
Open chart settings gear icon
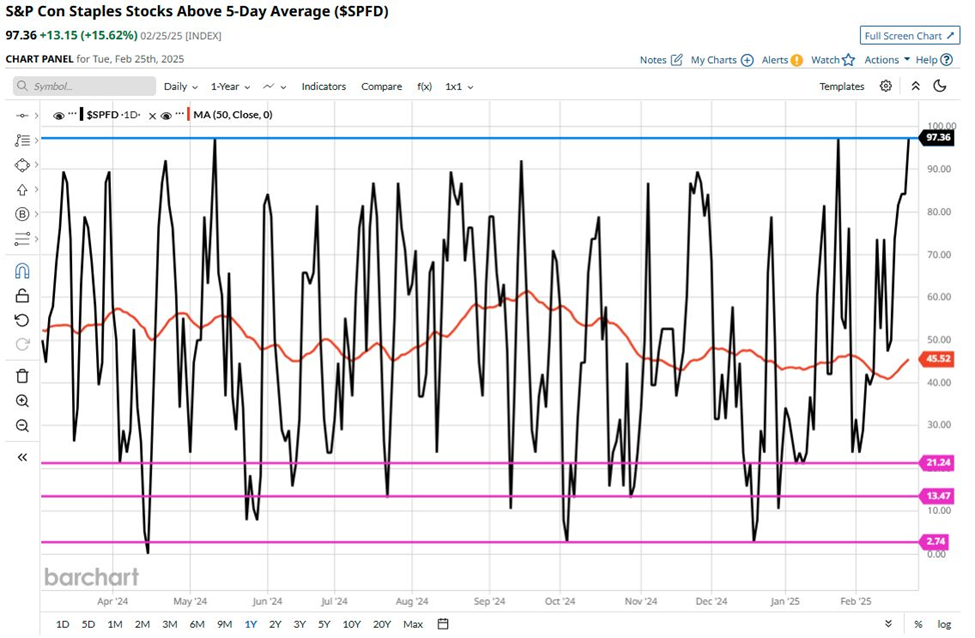tap(886, 86)
